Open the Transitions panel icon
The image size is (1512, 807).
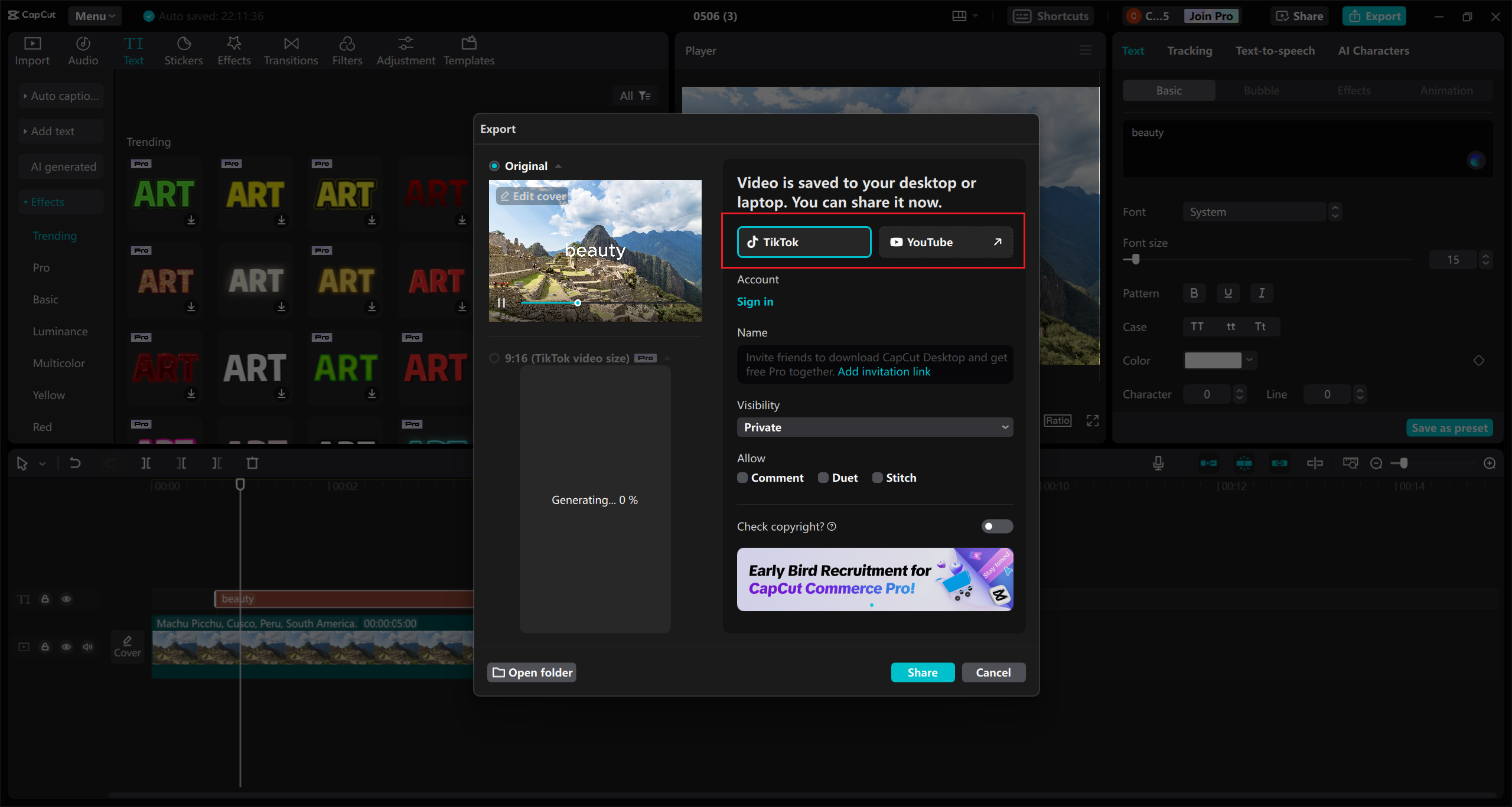pos(291,44)
